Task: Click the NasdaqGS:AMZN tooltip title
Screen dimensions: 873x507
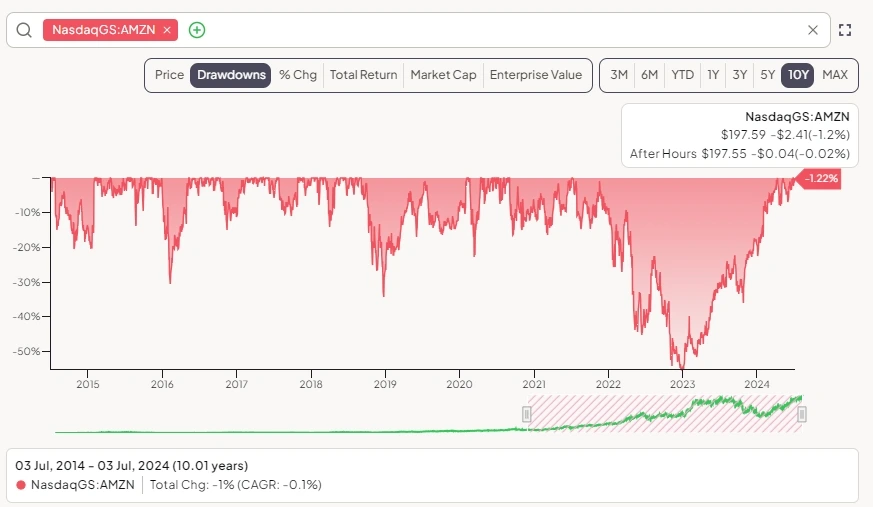Action: (797, 117)
